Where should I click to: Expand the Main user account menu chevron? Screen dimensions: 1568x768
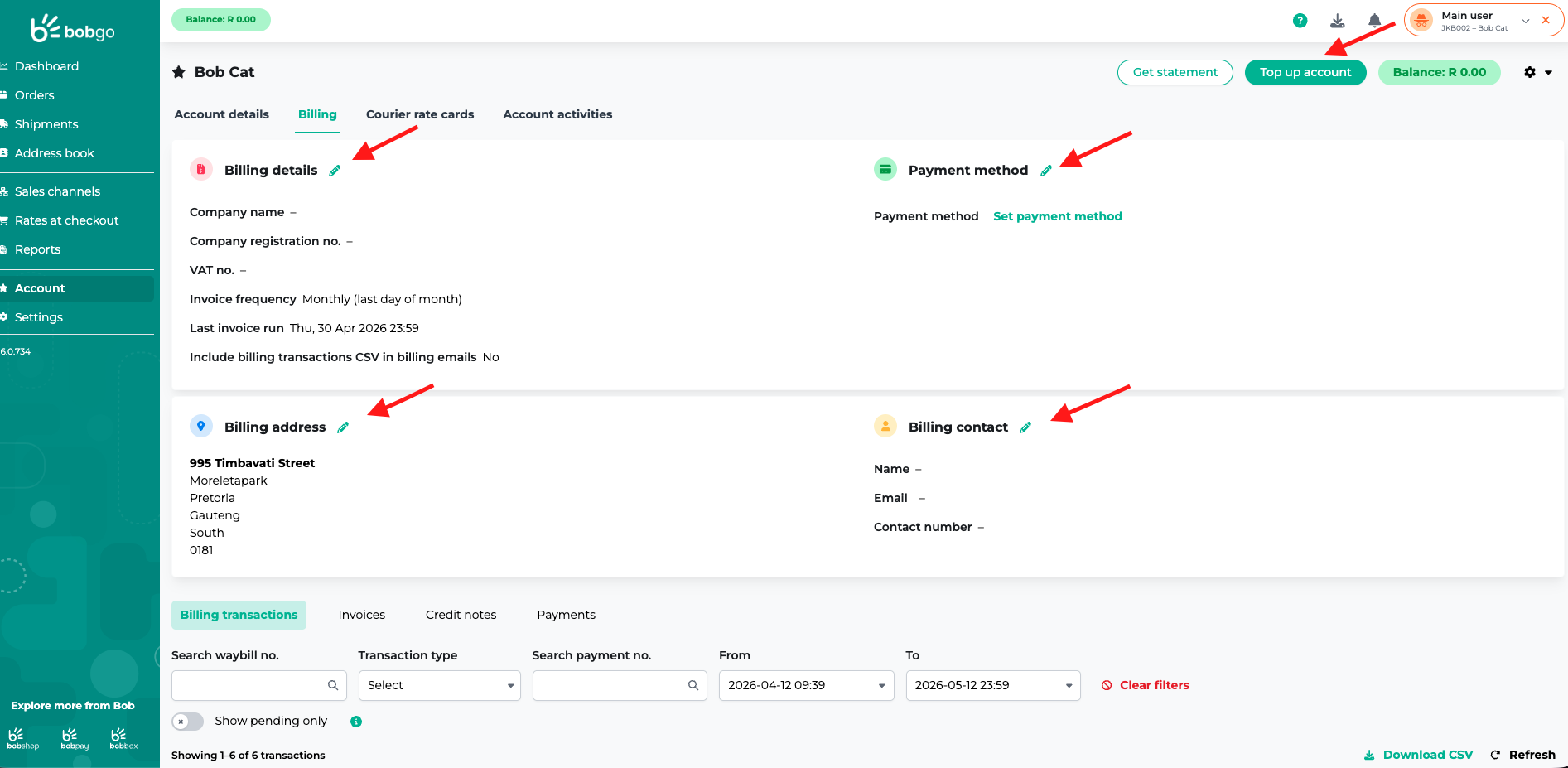tap(1526, 21)
